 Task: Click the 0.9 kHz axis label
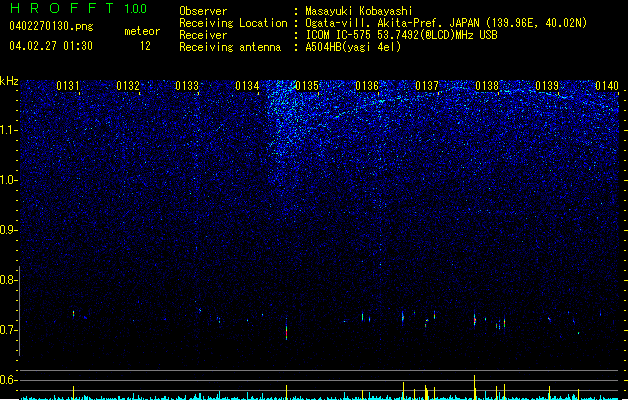point(8,230)
